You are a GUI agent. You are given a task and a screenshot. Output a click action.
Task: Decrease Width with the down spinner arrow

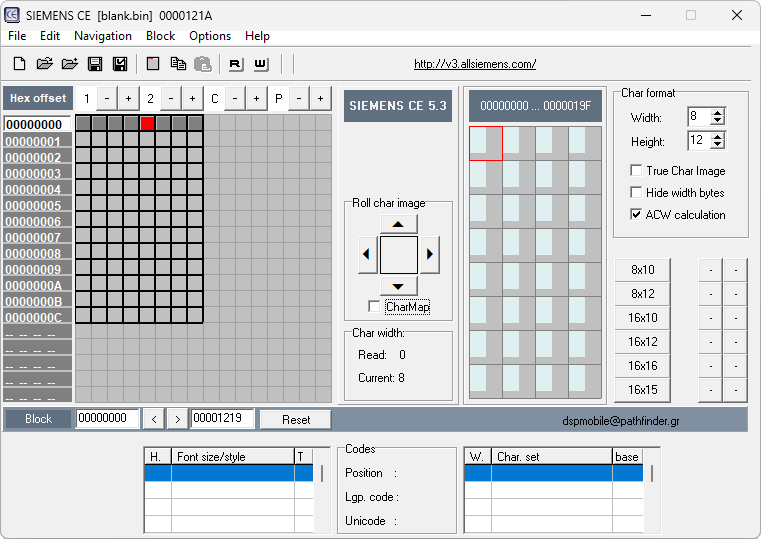point(717,121)
